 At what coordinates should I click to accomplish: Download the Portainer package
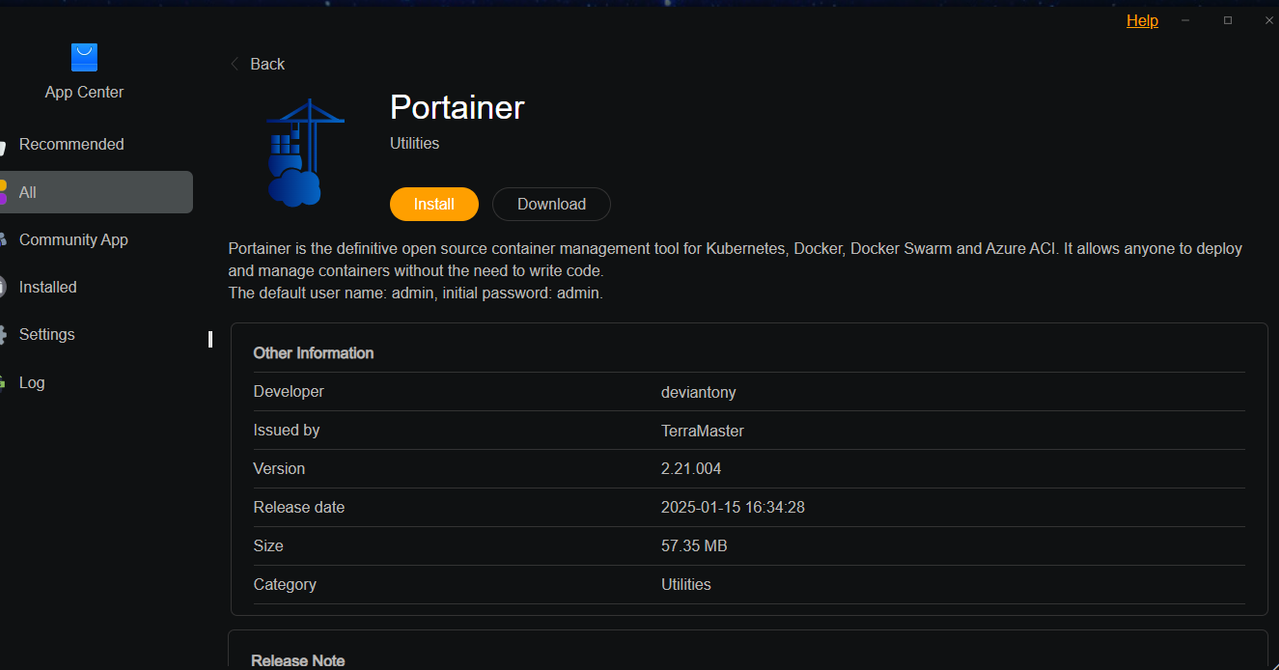coord(551,204)
